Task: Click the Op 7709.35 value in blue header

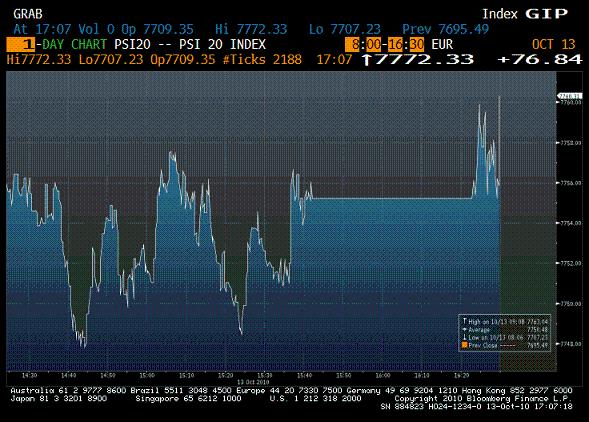Action: [x=157, y=29]
